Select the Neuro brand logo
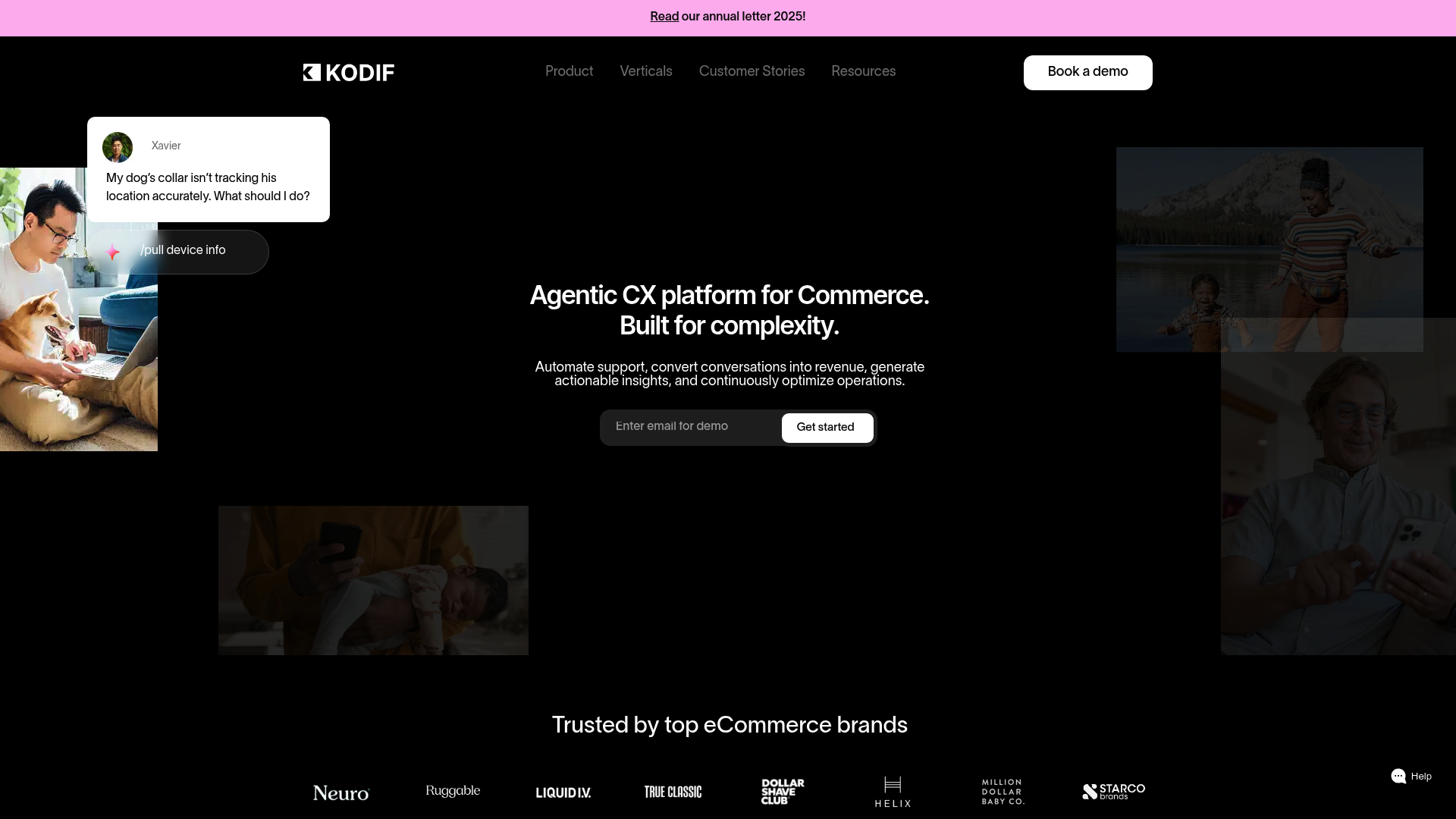 340,792
